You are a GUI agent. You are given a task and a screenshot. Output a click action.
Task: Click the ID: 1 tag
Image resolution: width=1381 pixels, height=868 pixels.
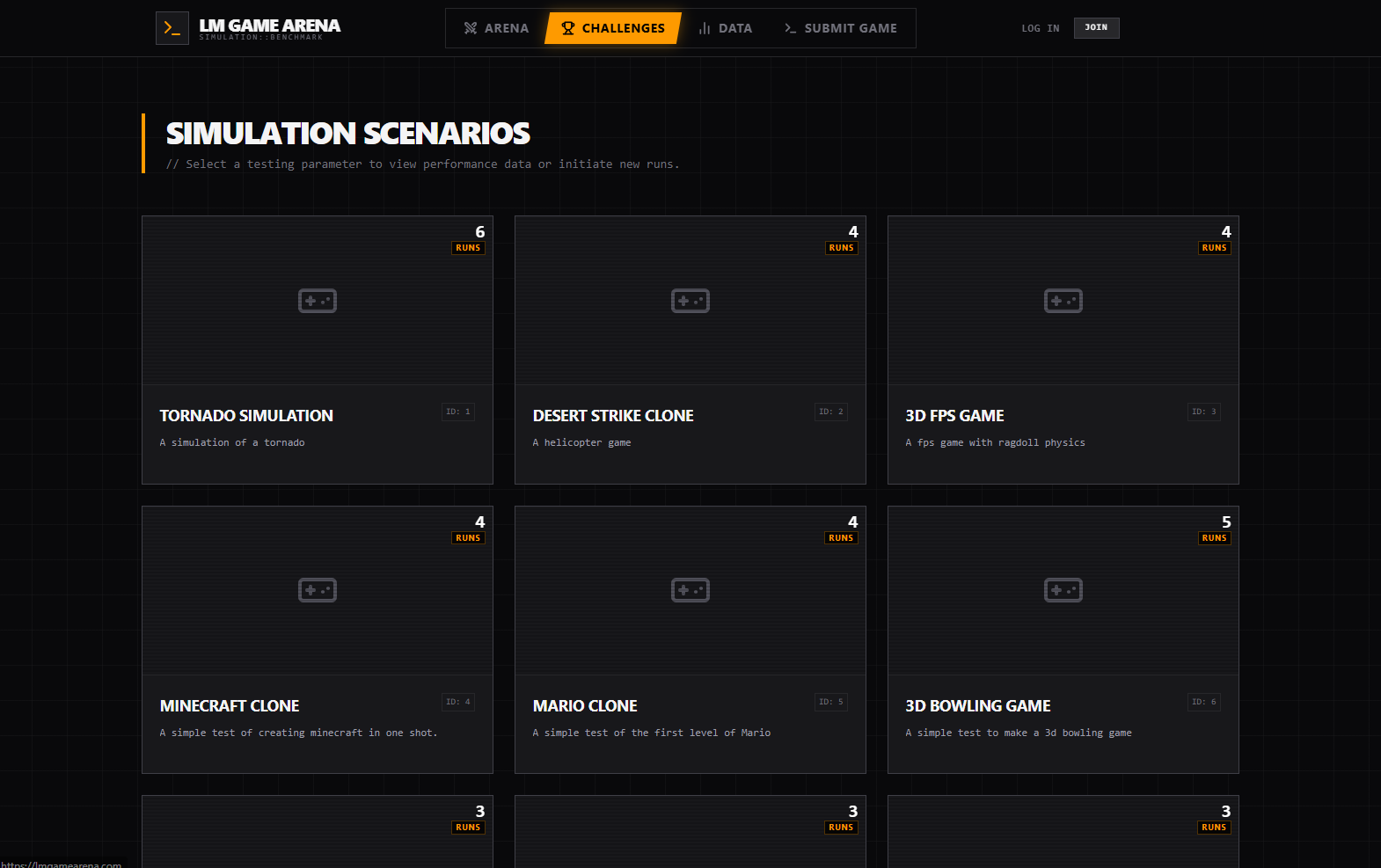(x=458, y=412)
